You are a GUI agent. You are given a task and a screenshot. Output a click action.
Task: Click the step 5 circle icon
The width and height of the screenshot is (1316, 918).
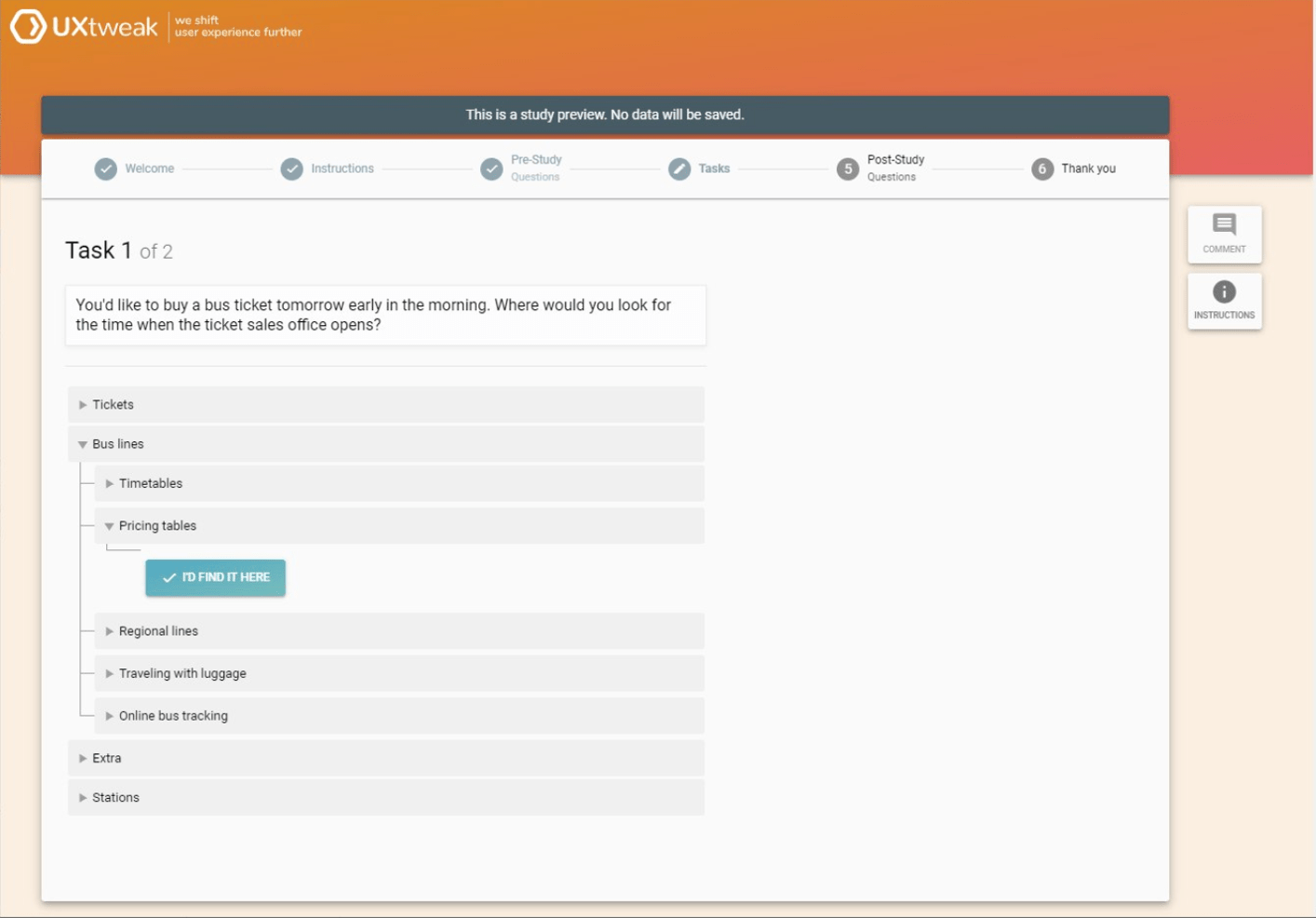(x=848, y=169)
